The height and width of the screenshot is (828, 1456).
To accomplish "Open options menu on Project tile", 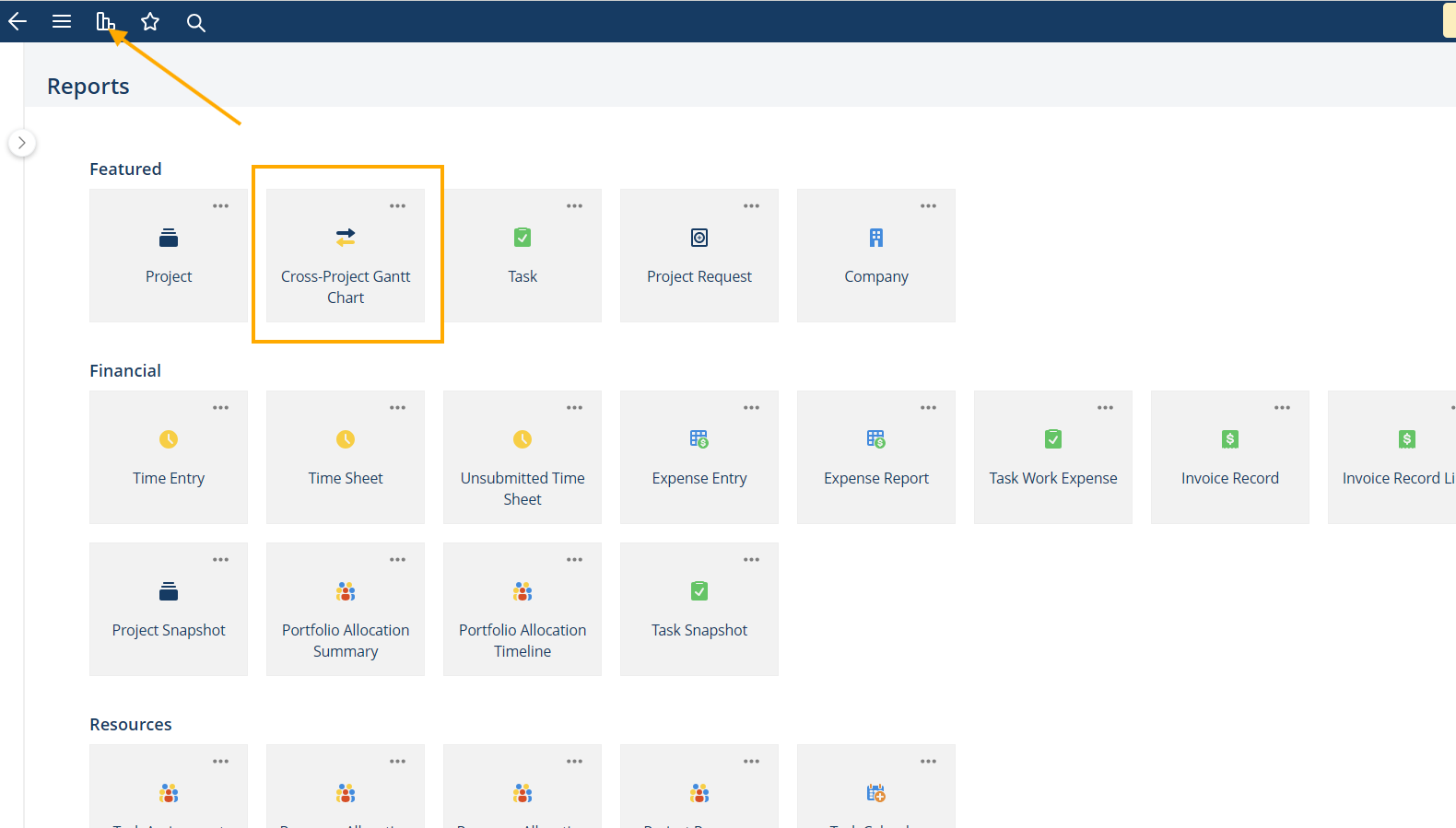I will [x=221, y=206].
